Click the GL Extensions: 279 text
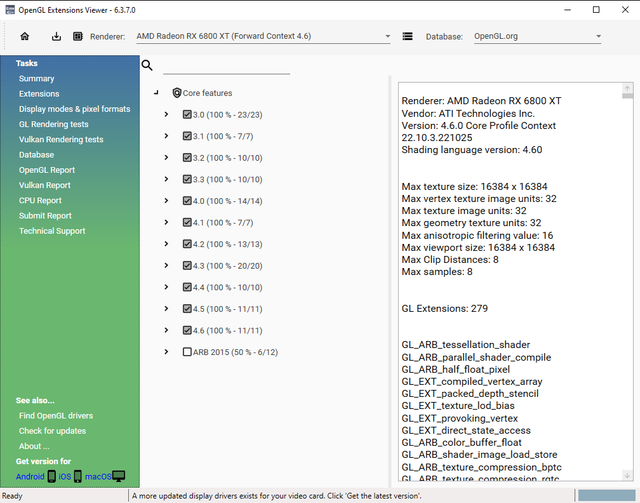Viewport: 640px width, 503px height. (x=444, y=308)
